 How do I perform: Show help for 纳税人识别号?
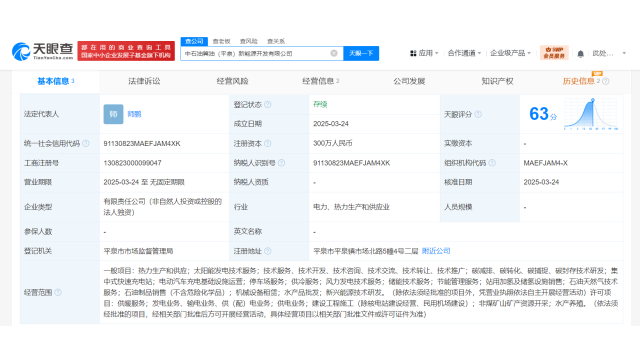282,163
